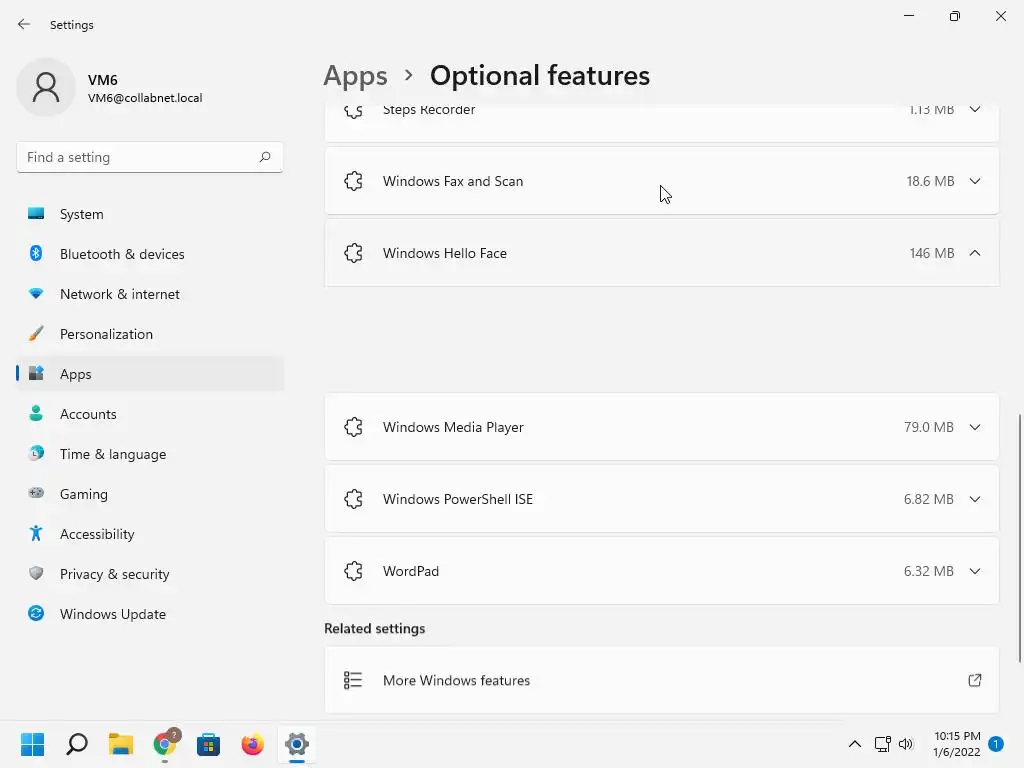Click the Windows Hello Face puzzle icon
The height and width of the screenshot is (768, 1024).
coord(353,253)
